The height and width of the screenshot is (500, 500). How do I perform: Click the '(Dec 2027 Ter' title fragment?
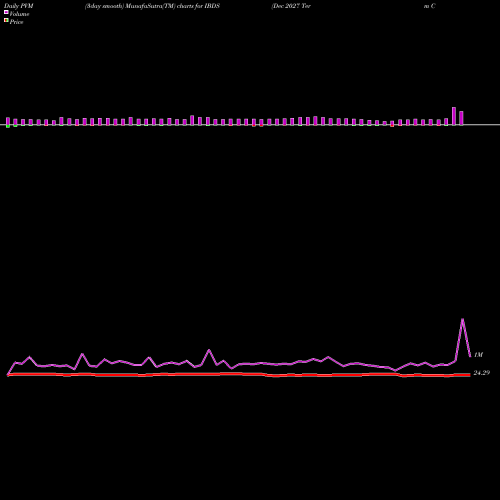click(x=291, y=6)
